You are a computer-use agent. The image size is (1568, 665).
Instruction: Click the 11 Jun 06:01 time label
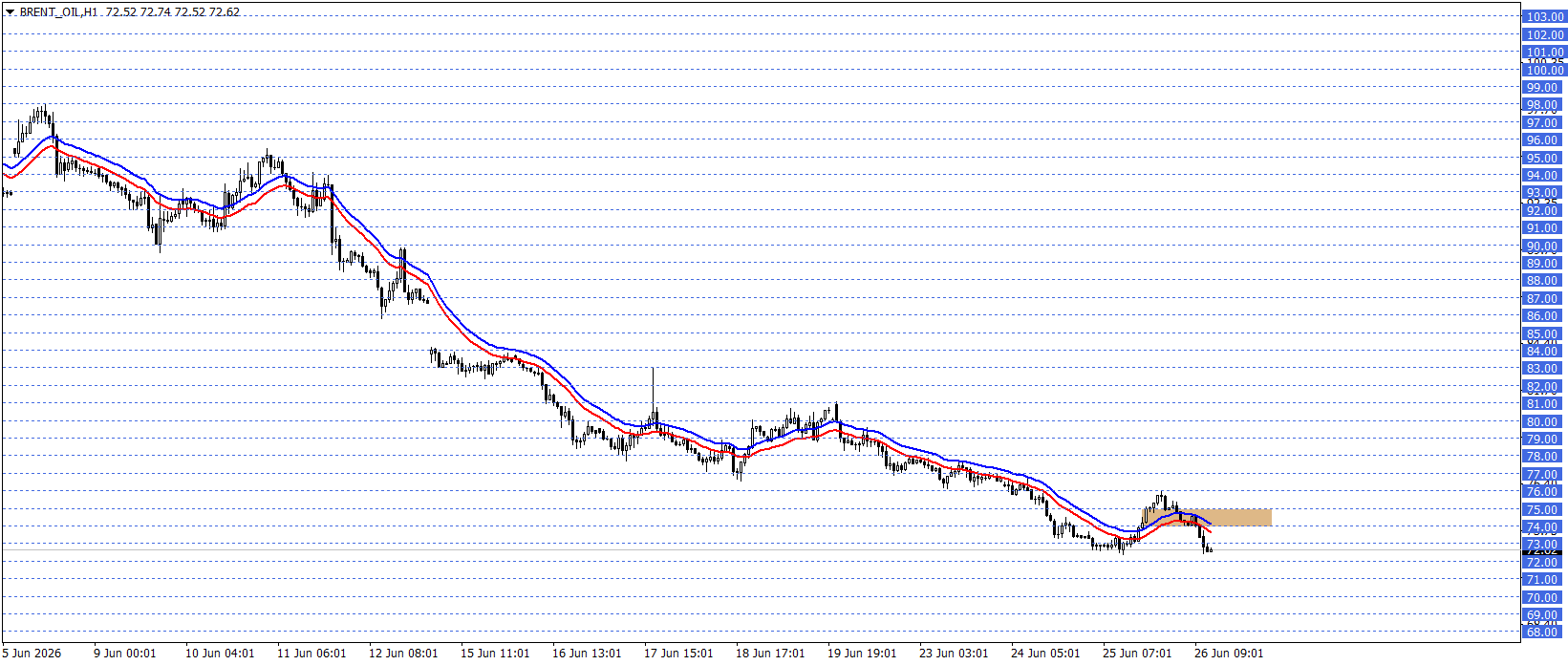tap(311, 654)
